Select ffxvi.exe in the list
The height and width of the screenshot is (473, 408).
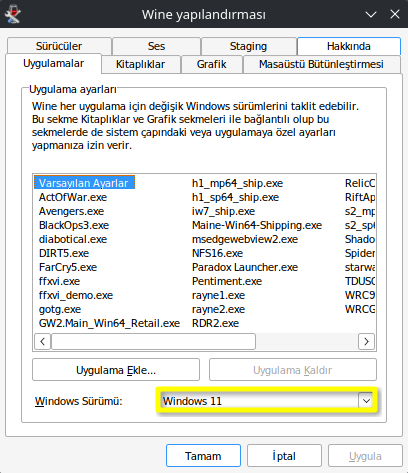tap(59, 281)
